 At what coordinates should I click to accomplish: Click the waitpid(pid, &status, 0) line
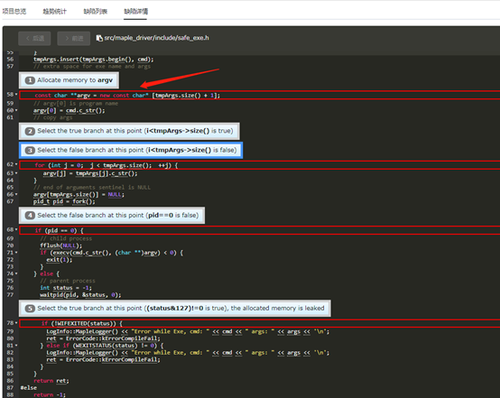click(x=81, y=295)
